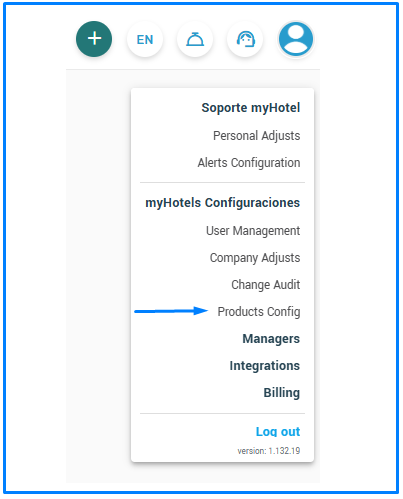
Task: Expand the Integrations section
Action: [x=265, y=366]
